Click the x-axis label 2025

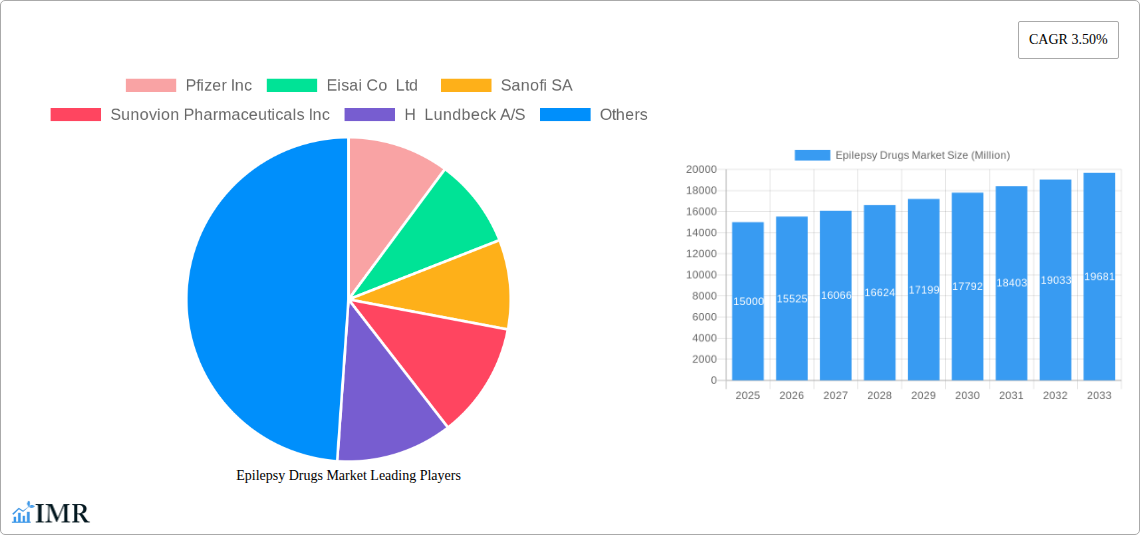point(748,395)
